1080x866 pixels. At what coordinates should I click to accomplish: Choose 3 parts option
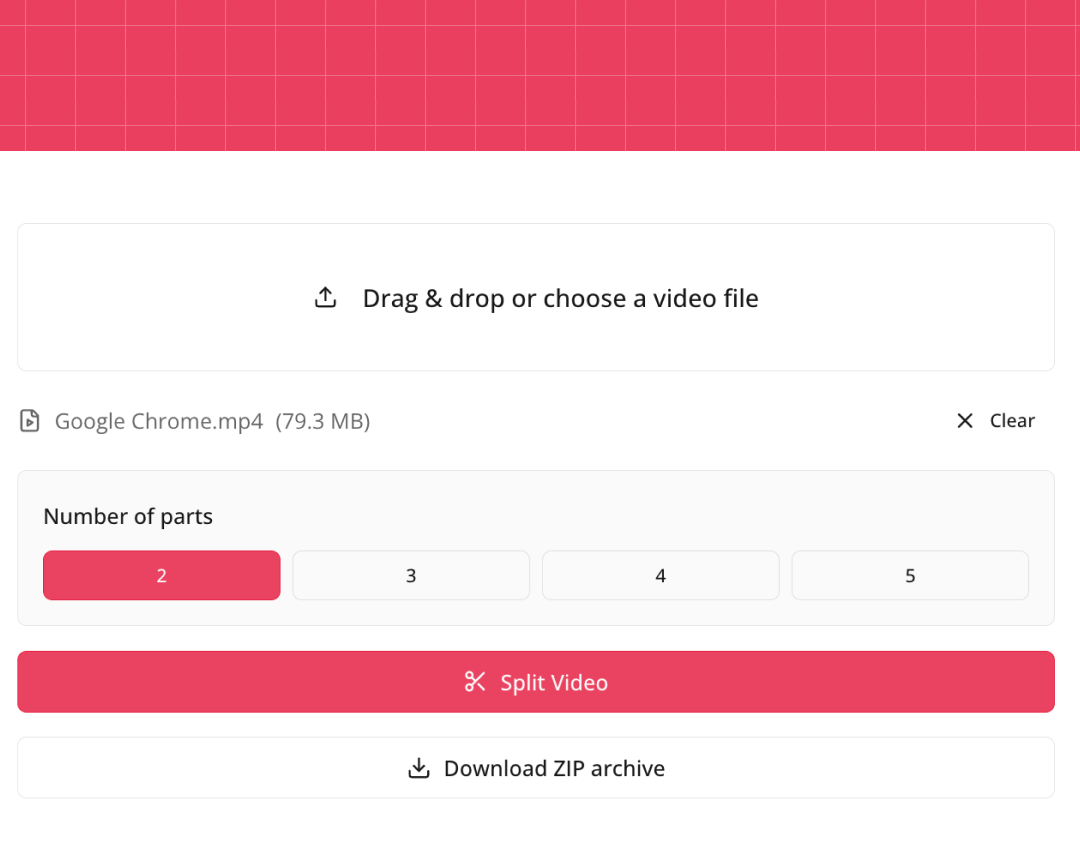[x=411, y=575]
